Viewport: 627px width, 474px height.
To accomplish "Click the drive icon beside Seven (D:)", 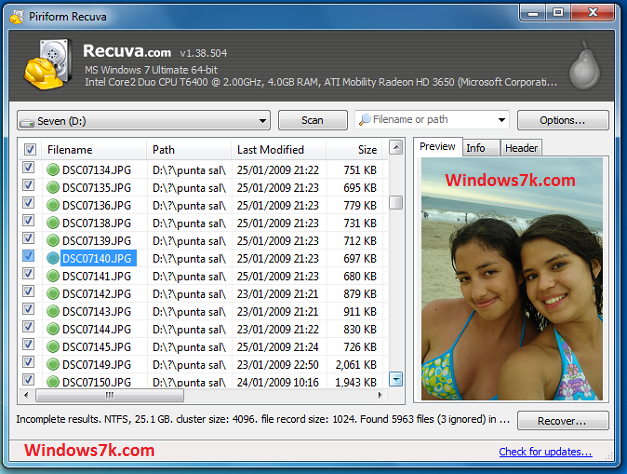I will tap(27, 122).
